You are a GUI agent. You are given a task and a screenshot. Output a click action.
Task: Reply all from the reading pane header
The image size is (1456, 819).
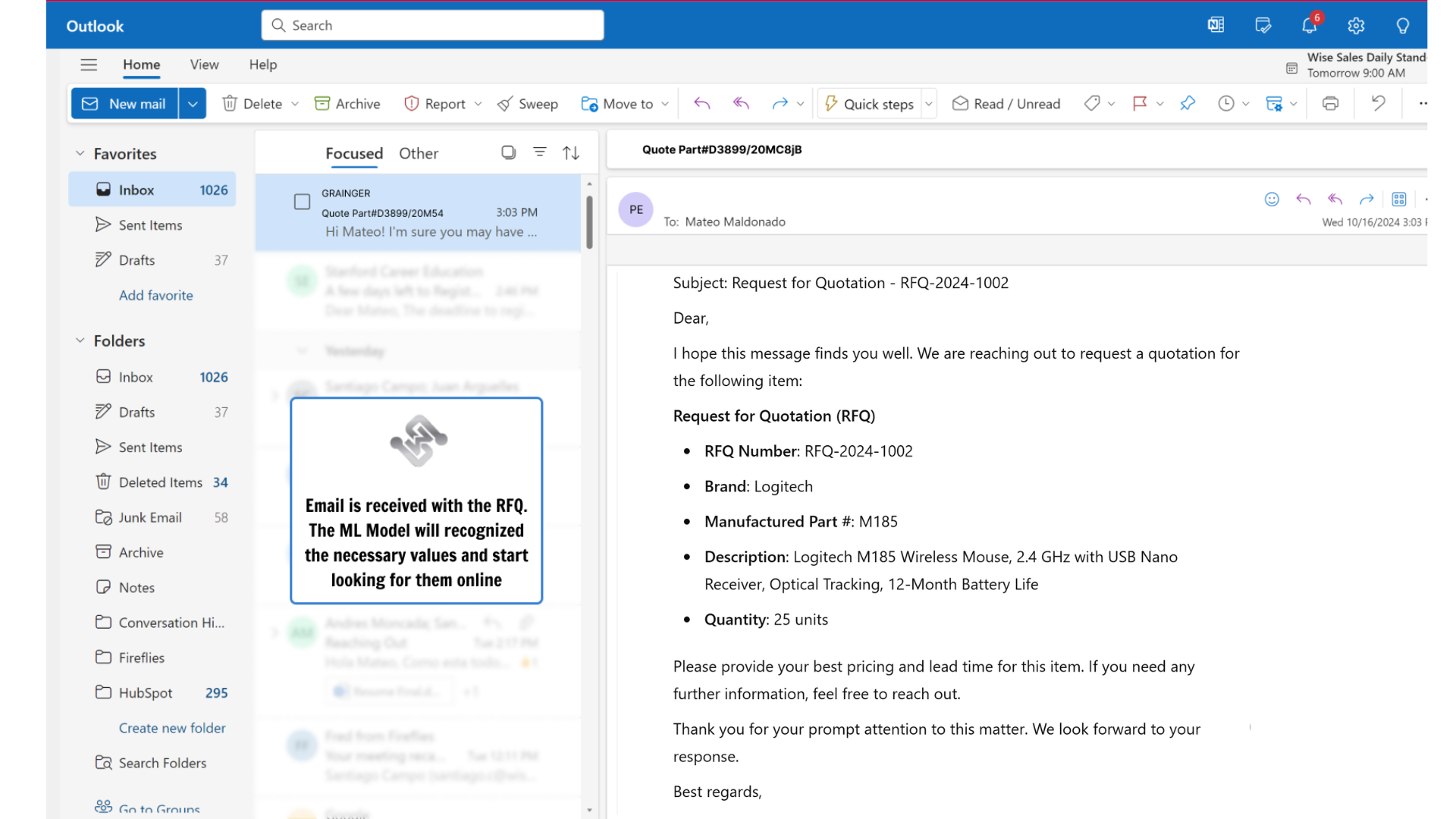click(x=1335, y=199)
